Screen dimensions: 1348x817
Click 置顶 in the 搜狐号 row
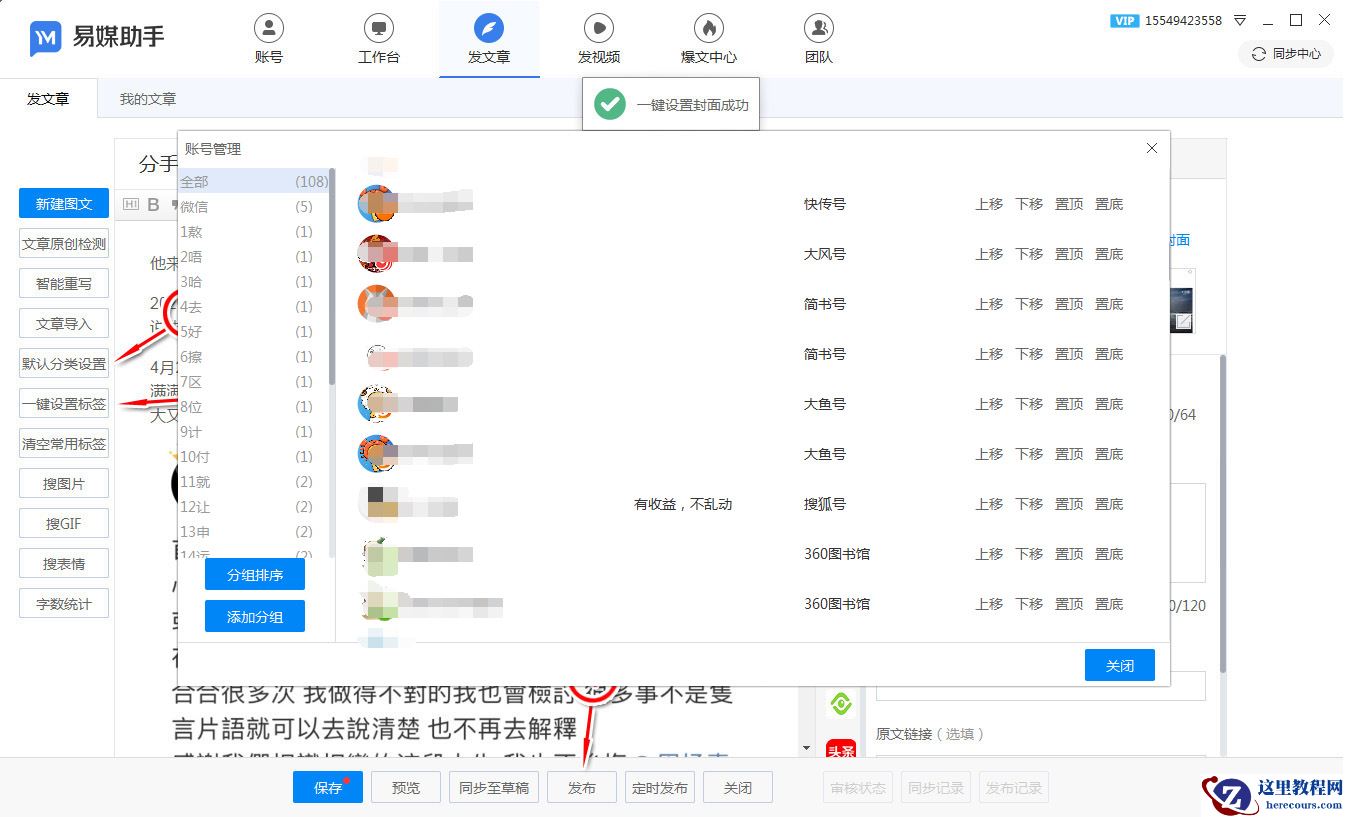click(x=1069, y=504)
